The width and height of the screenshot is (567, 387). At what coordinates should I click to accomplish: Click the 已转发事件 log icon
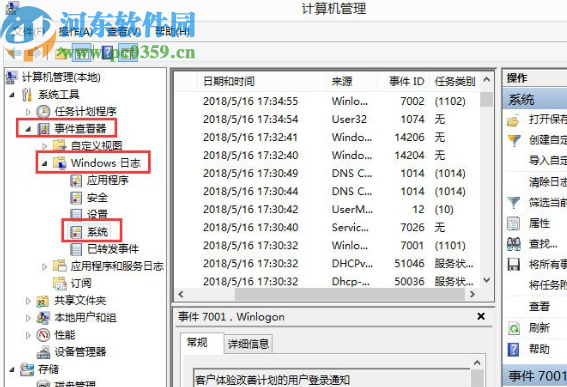point(76,249)
